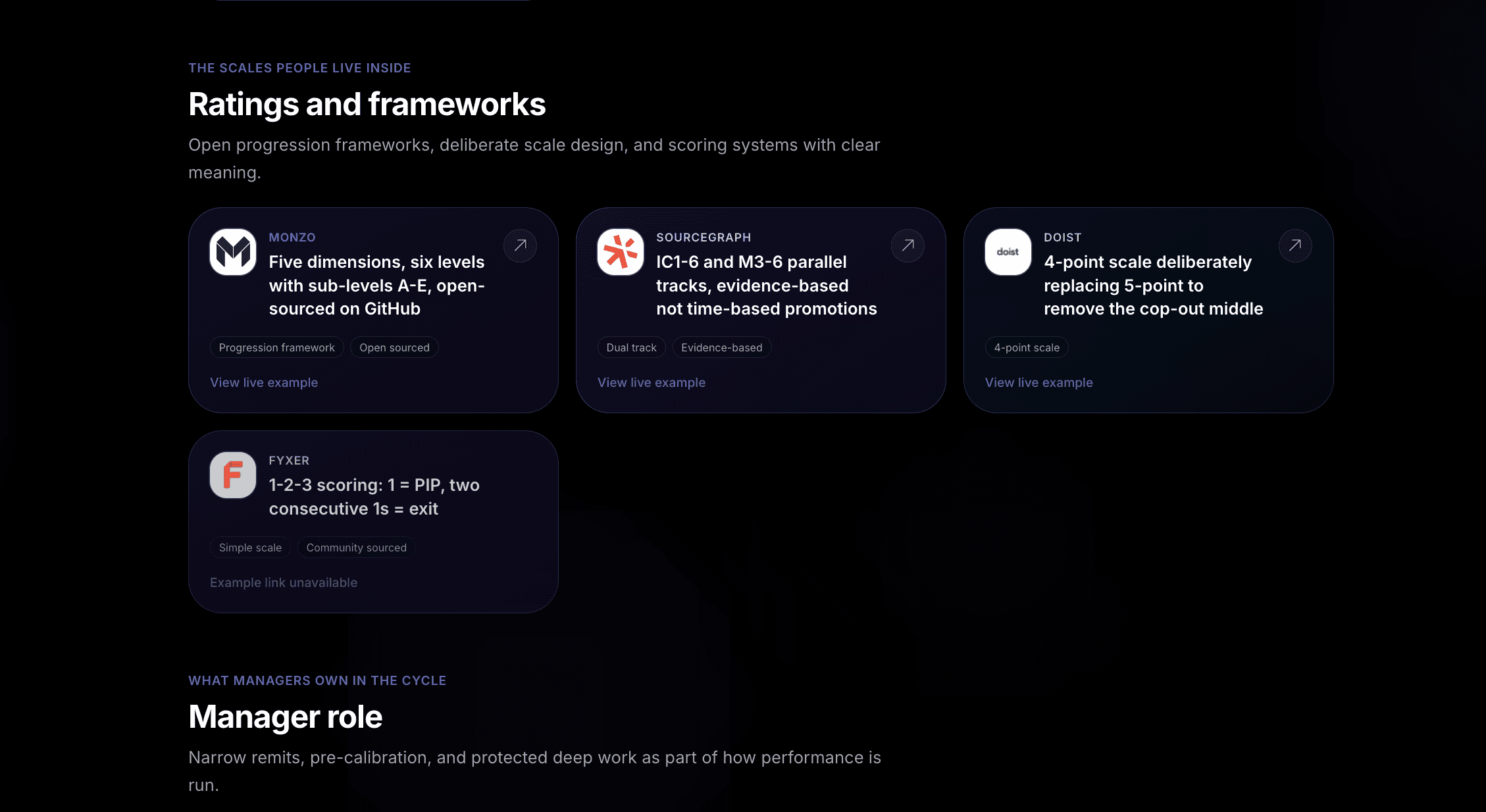Select the Progression framework tag

(x=277, y=347)
